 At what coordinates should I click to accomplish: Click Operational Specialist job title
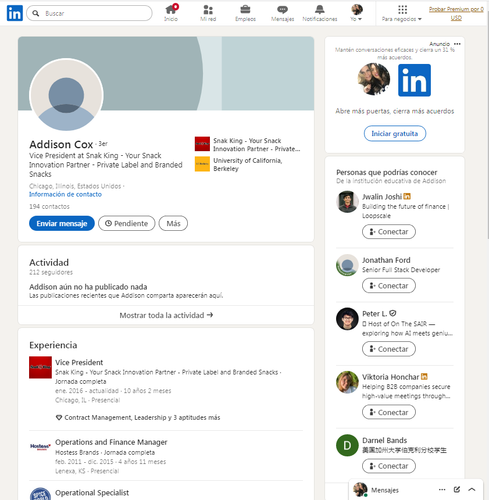(x=92, y=493)
